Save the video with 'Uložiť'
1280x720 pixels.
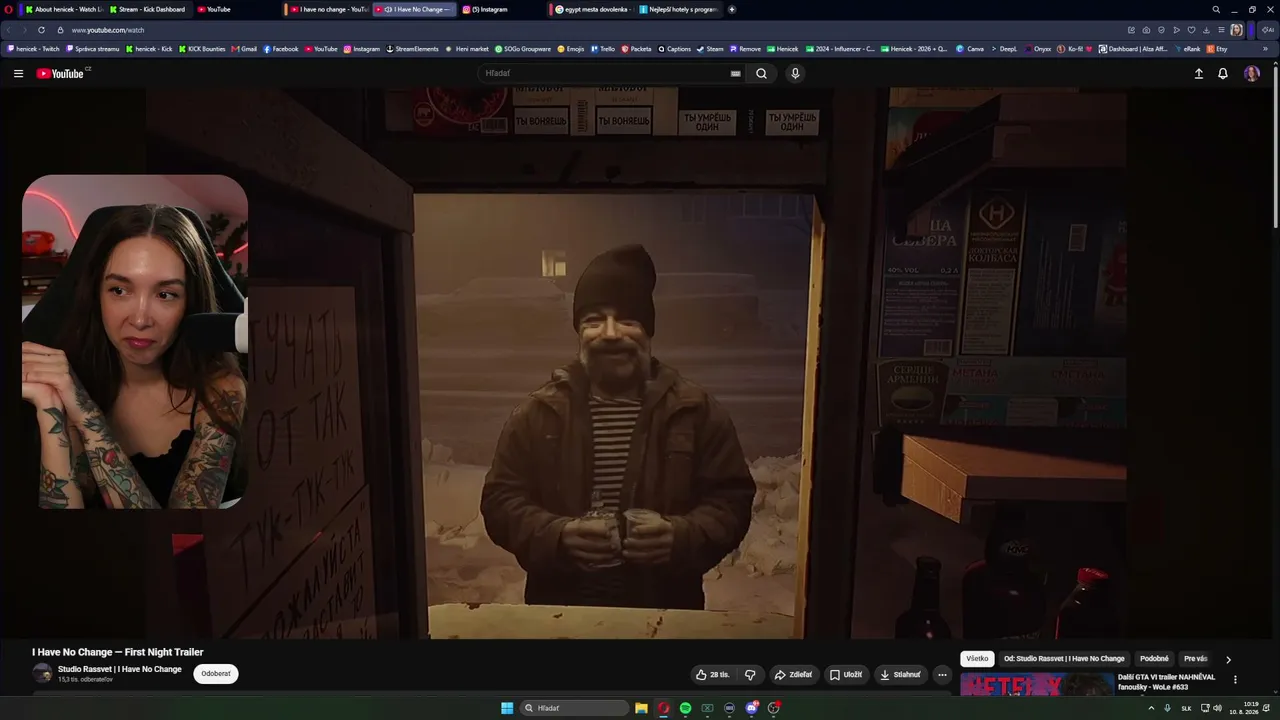pyautogui.click(x=846, y=675)
